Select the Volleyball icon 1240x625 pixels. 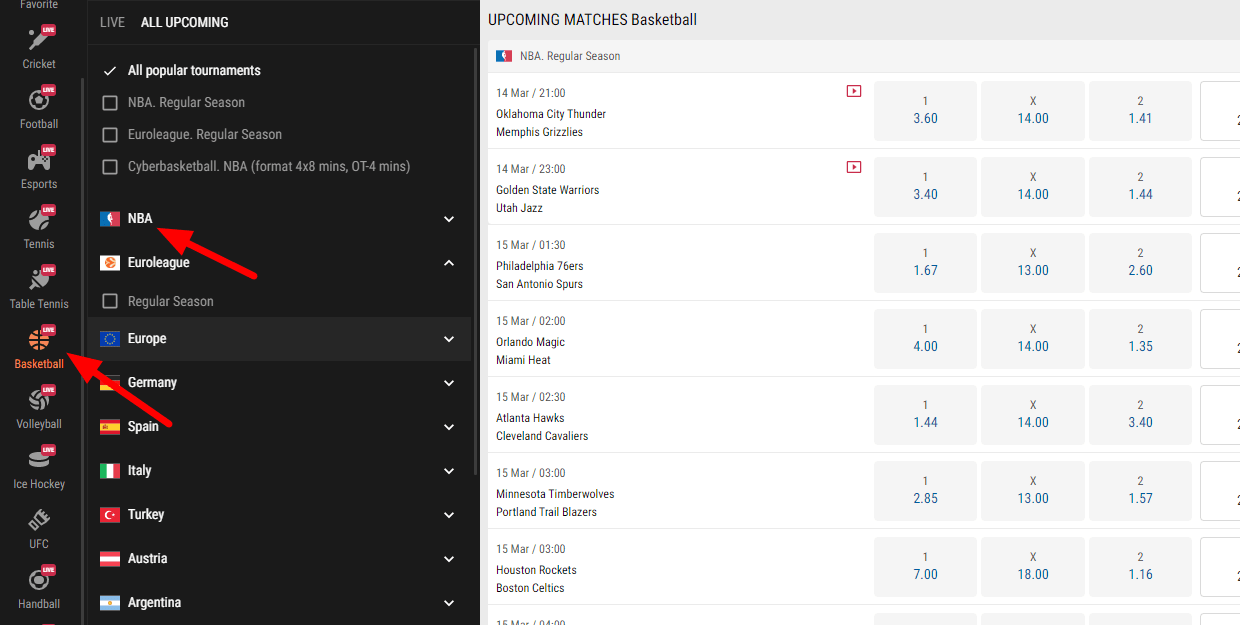point(39,402)
